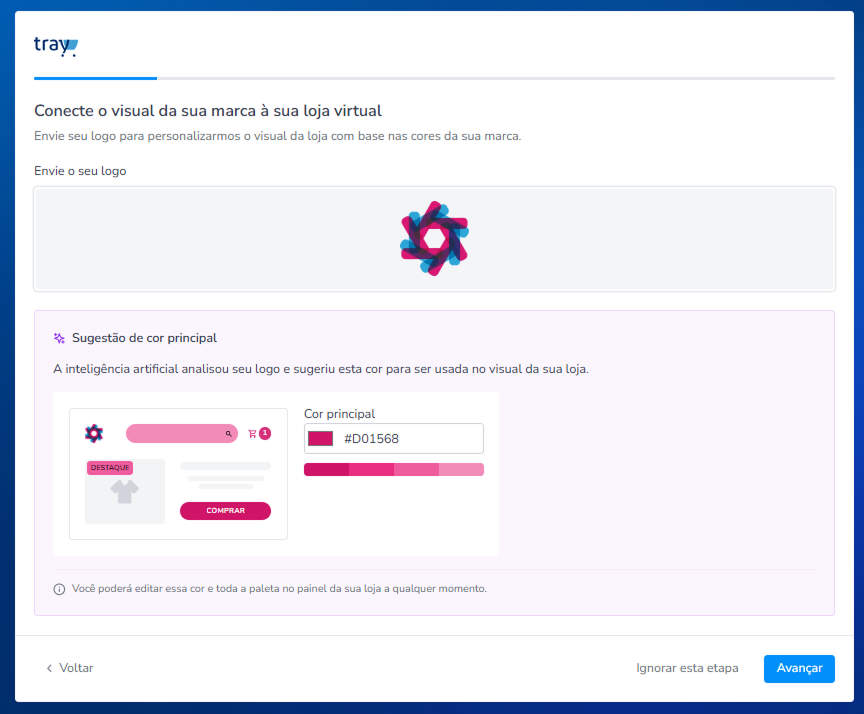This screenshot has height=714, width=864.
Task: Click the gray t-shirt product placeholder
Action: point(125,491)
